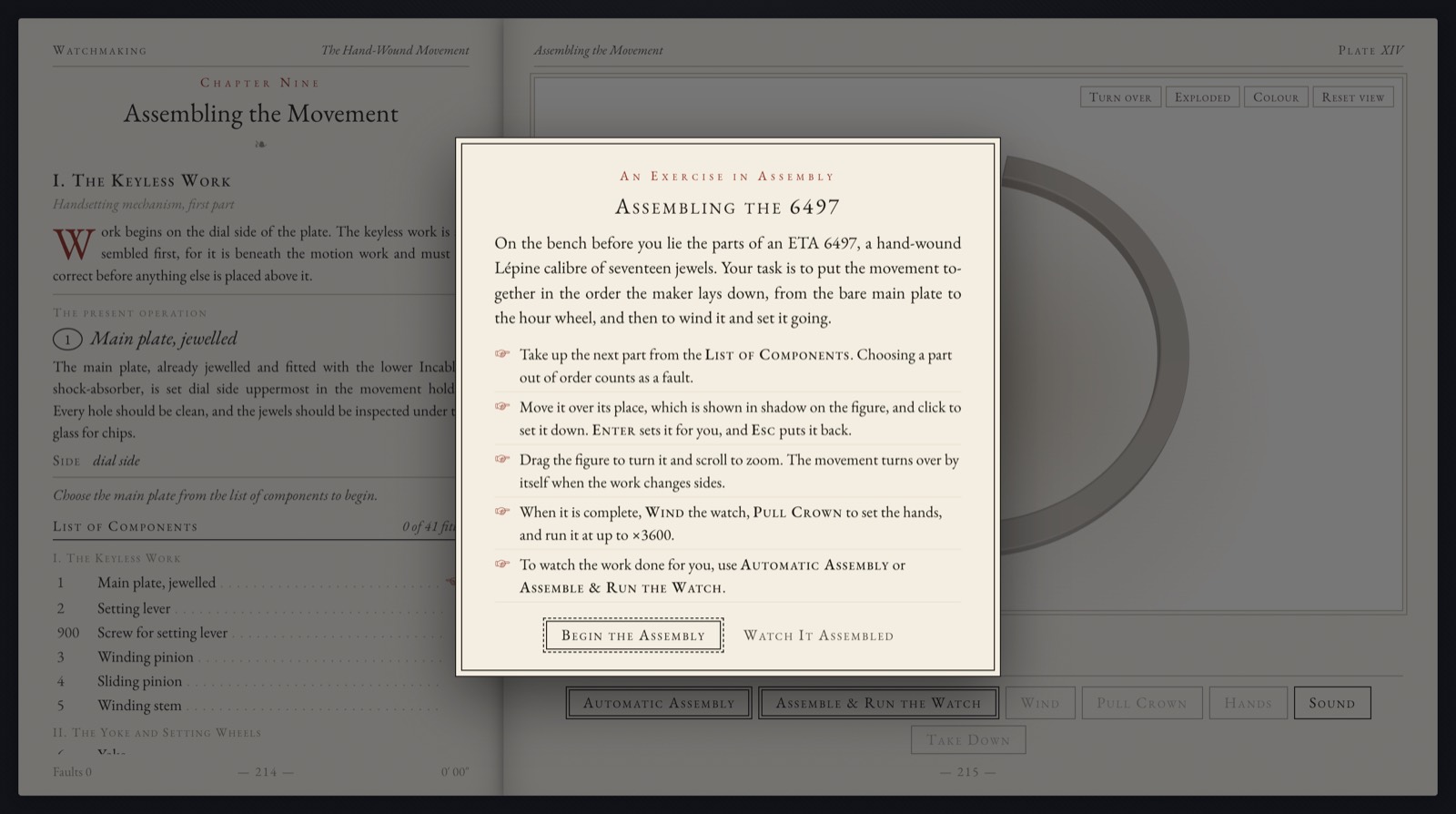This screenshot has height=814, width=1456.
Task: Click the 'An Exercise in Assembly' subtitle
Action: [727, 177]
